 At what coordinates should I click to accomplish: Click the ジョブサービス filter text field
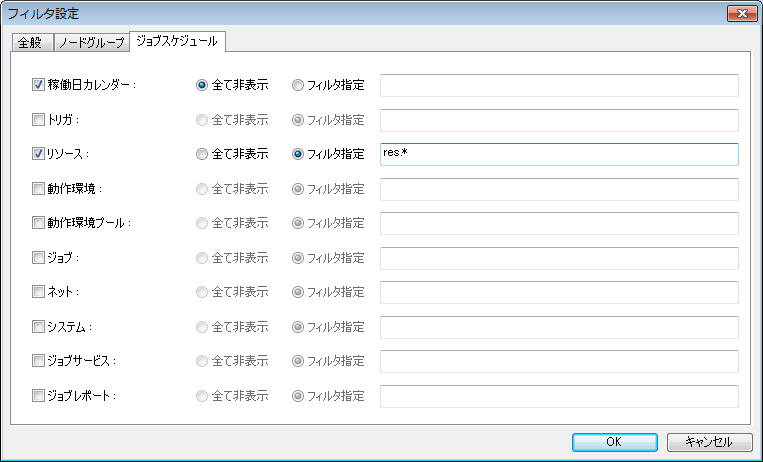(x=559, y=362)
